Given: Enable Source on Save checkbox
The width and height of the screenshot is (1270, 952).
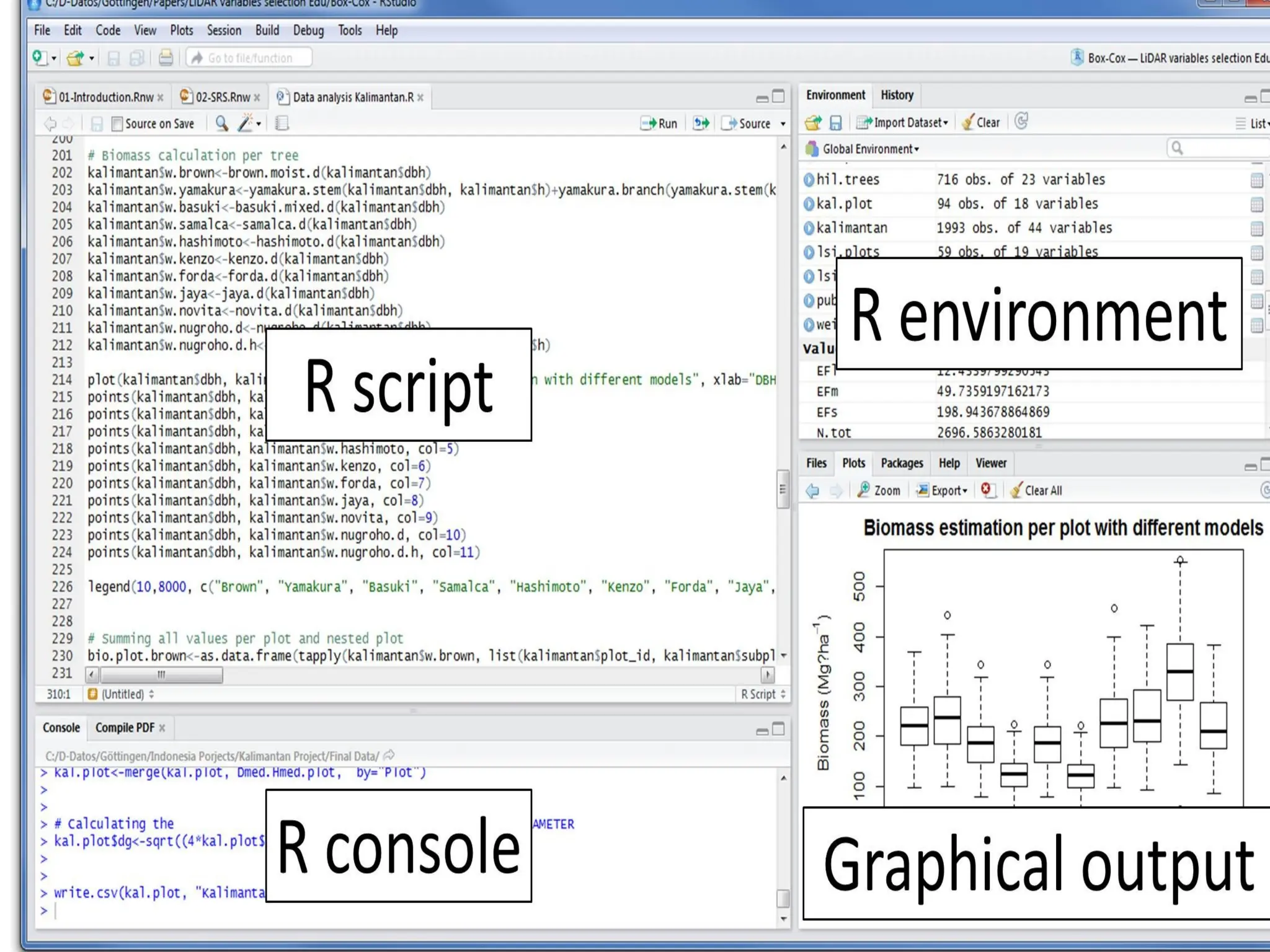Looking at the screenshot, I should (117, 124).
